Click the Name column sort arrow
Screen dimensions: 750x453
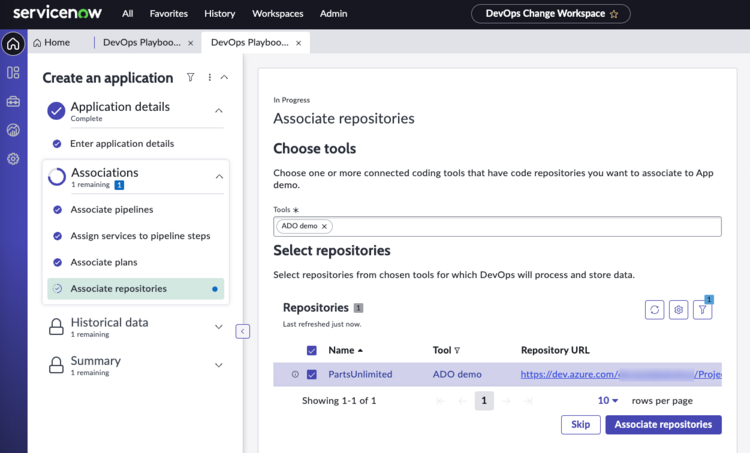click(x=360, y=351)
